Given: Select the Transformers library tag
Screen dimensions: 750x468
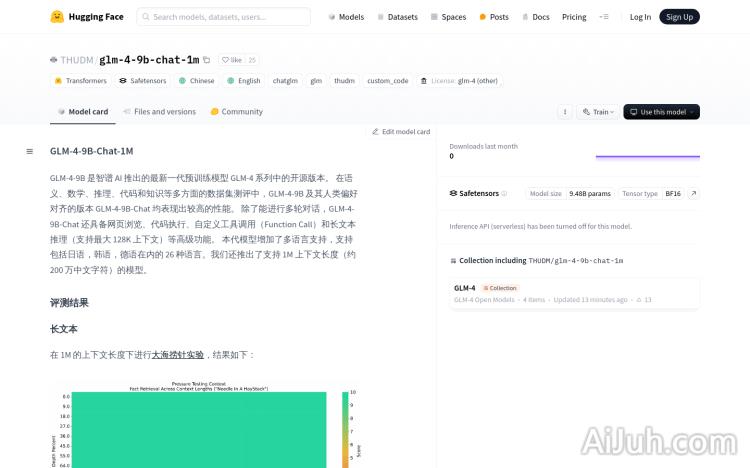Looking at the screenshot, I should [81, 81].
